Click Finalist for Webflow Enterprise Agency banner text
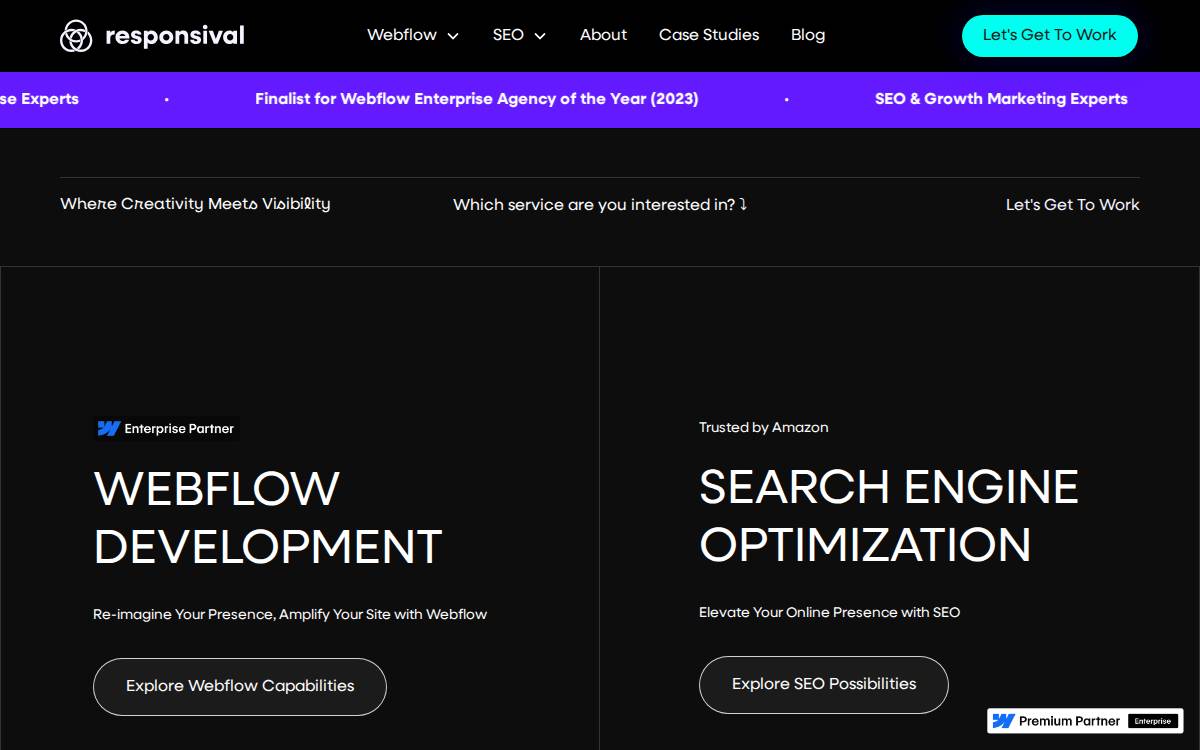 (x=477, y=99)
